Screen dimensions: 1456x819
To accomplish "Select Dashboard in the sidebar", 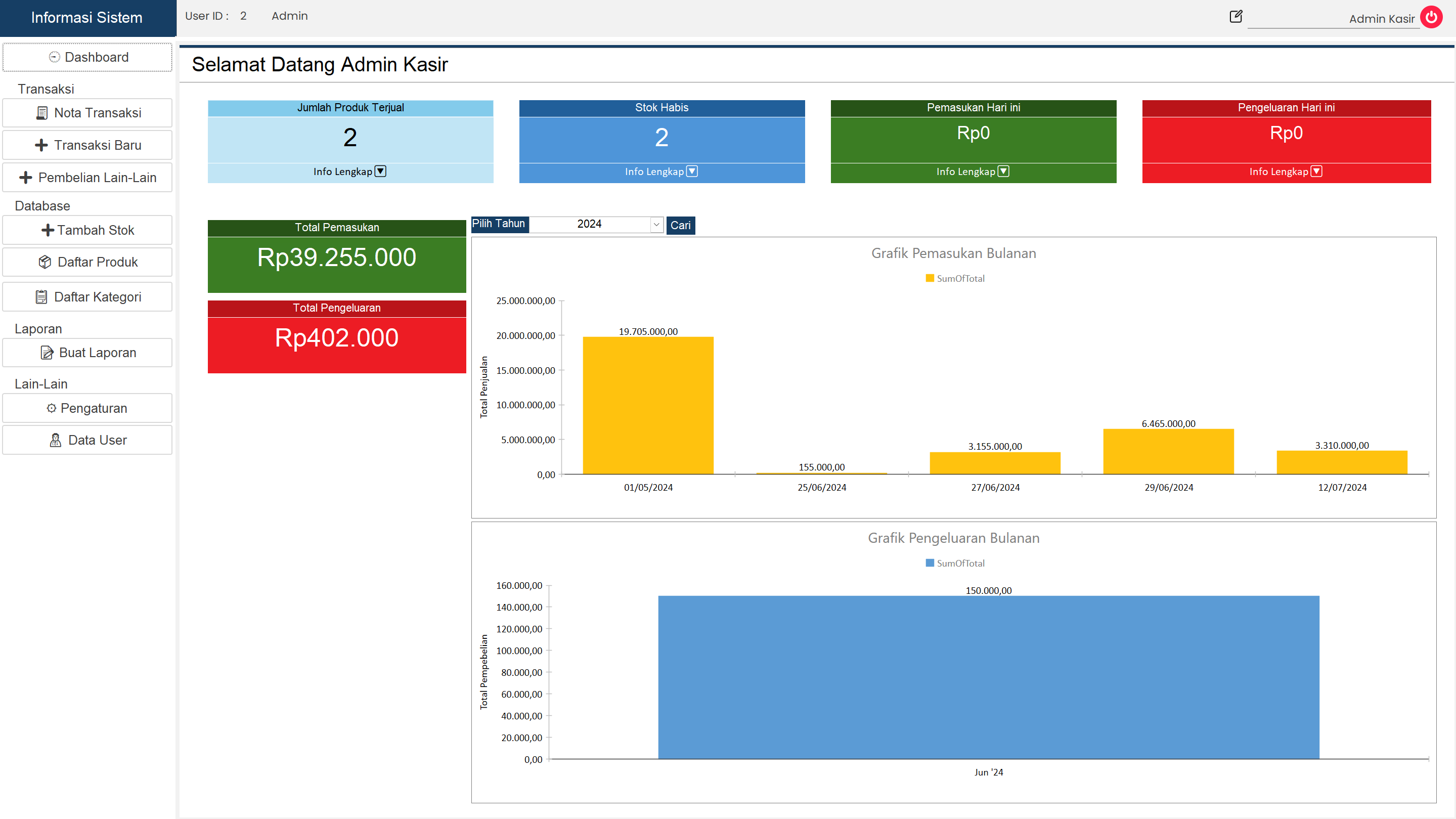I will click(87, 57).
